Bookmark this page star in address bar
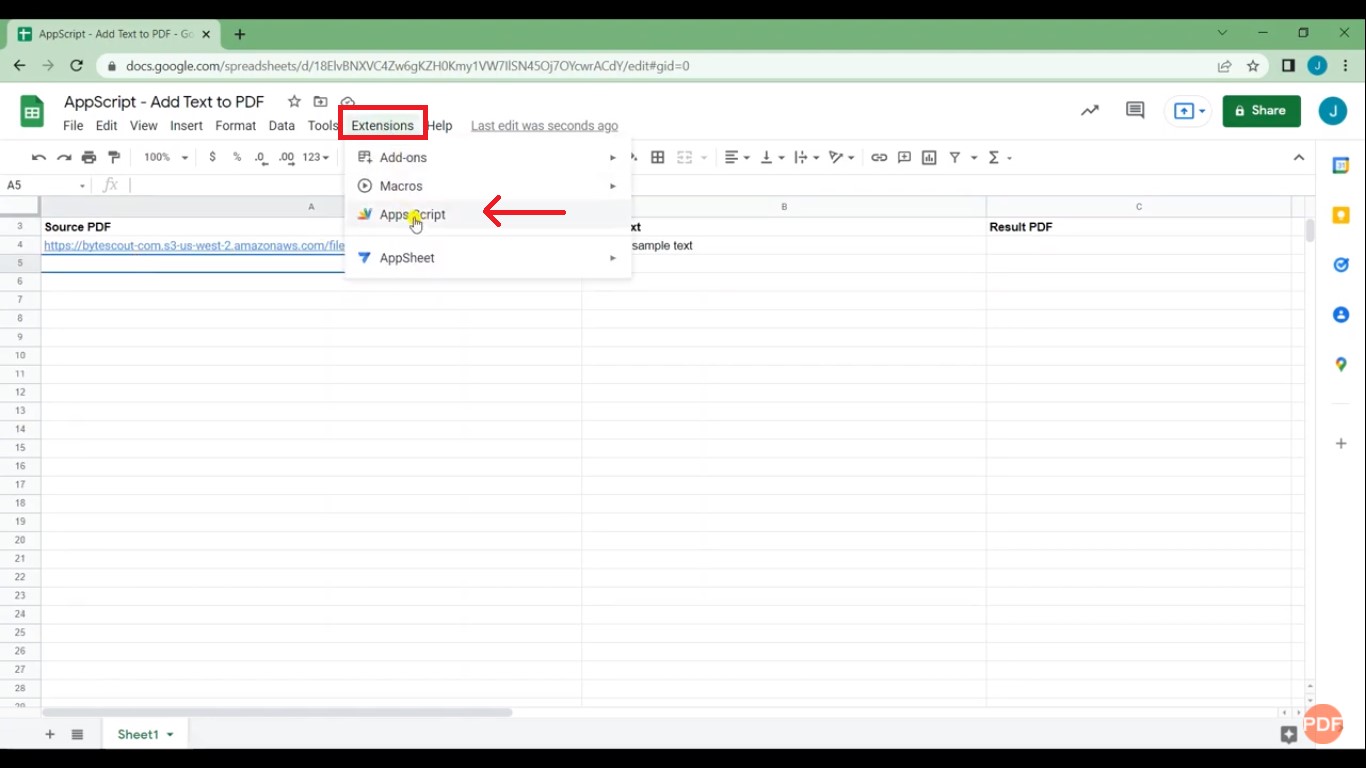The height and width of the screenshot is (768, 1366). point(1253,66)
